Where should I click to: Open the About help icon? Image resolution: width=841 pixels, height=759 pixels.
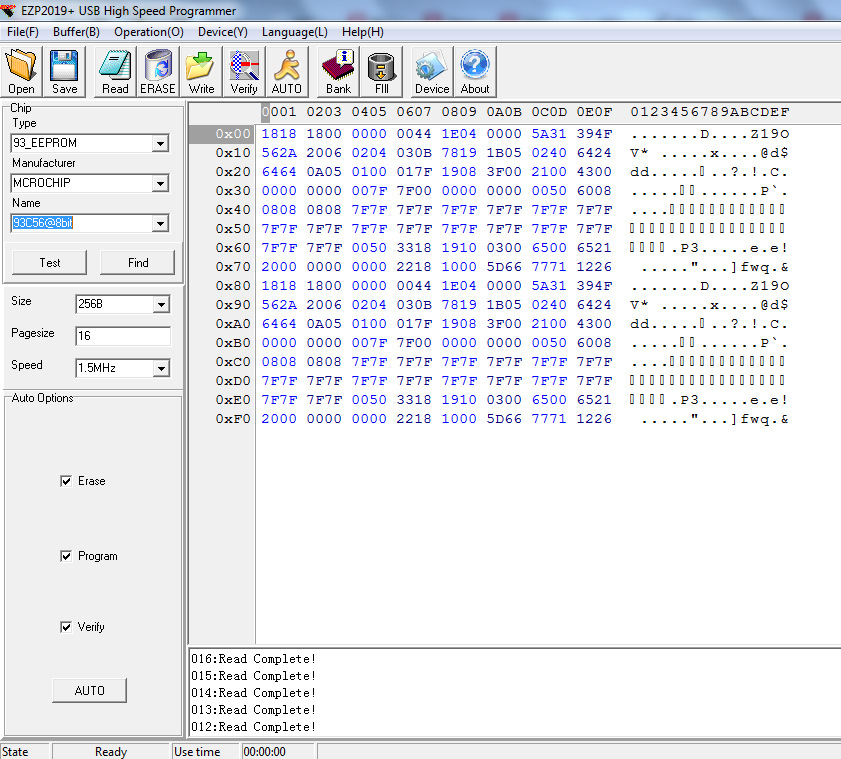click(475, 71)
